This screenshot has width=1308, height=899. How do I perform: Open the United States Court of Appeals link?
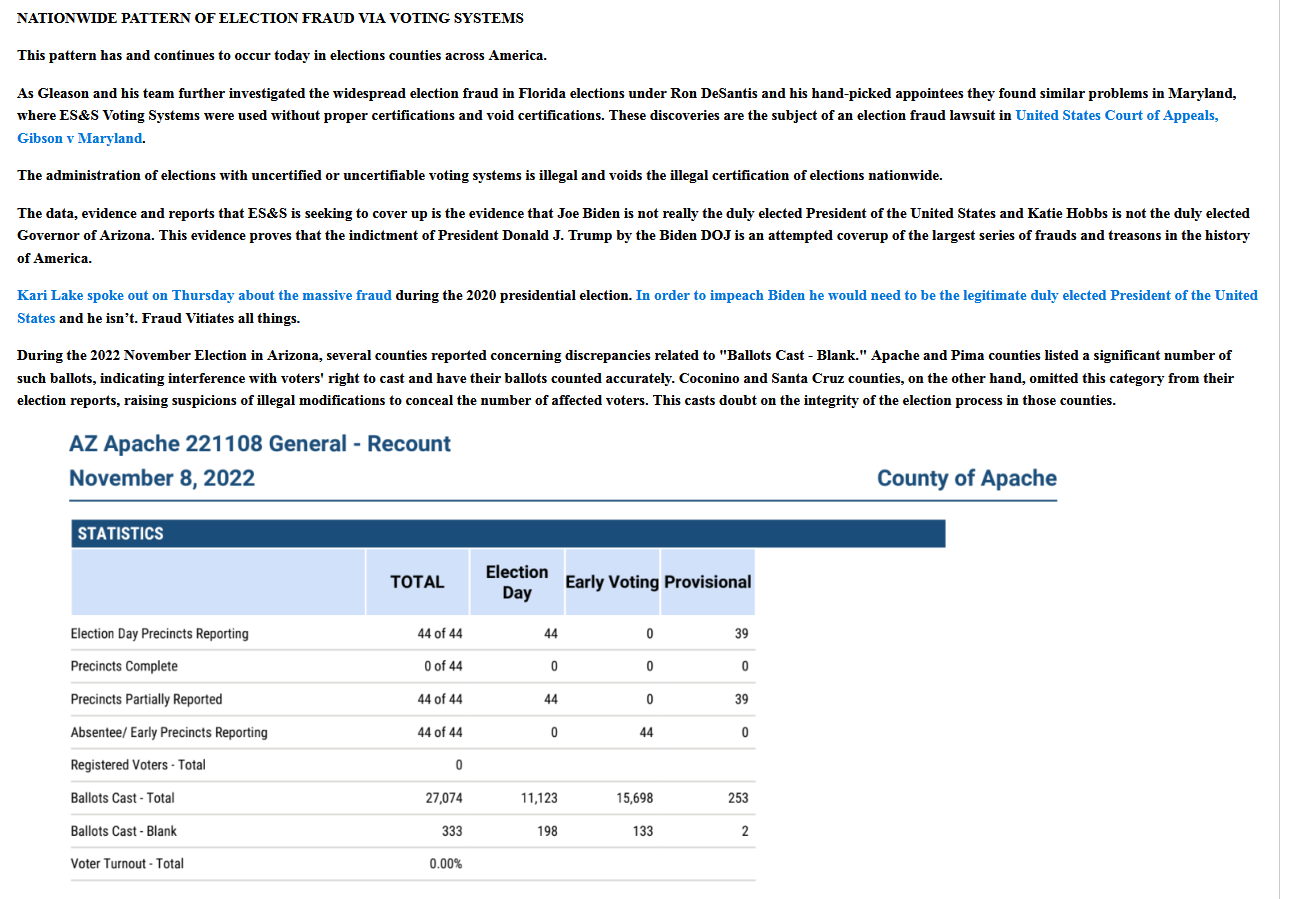(1116, 115)
